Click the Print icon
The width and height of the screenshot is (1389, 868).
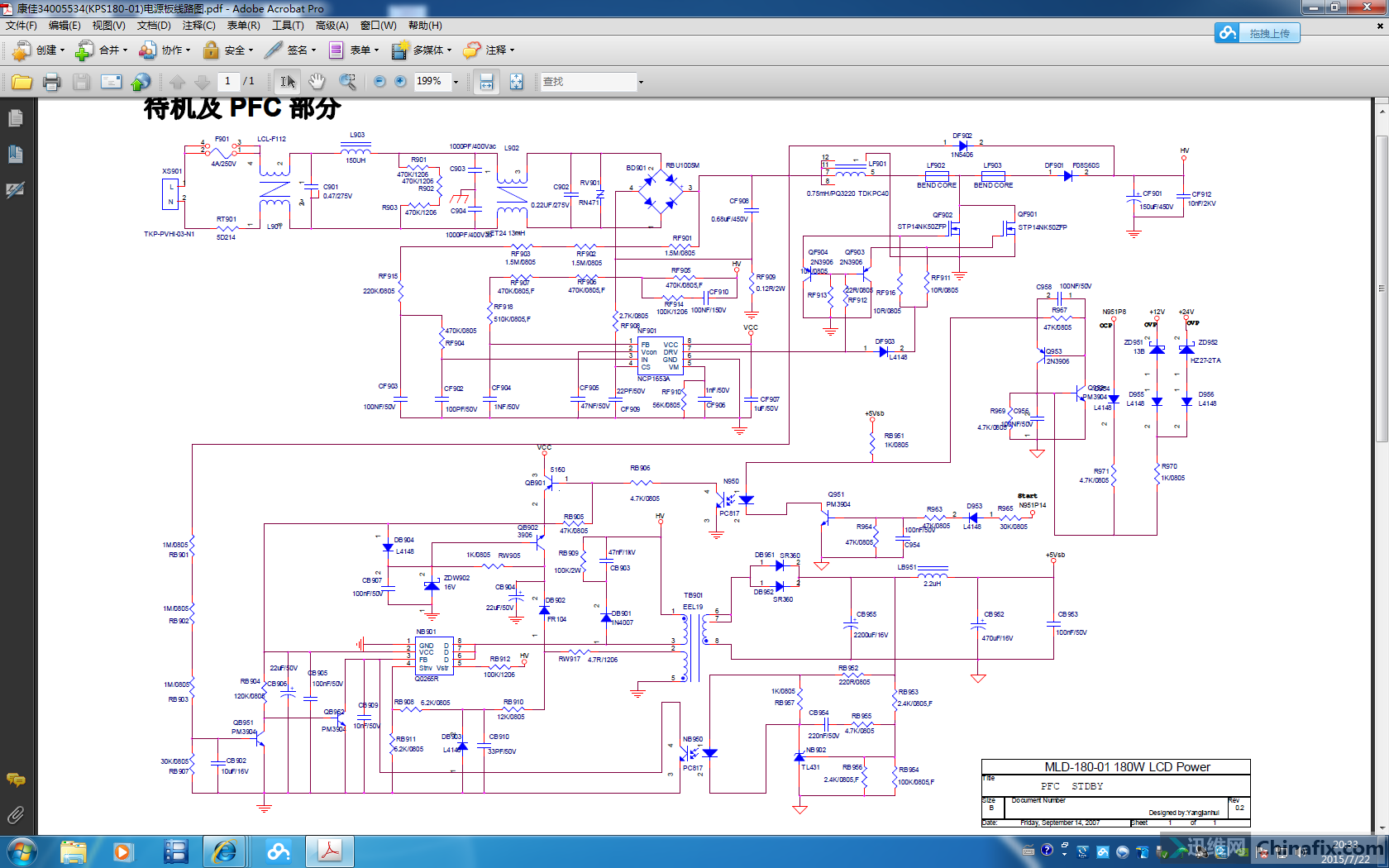click(51, 82)
